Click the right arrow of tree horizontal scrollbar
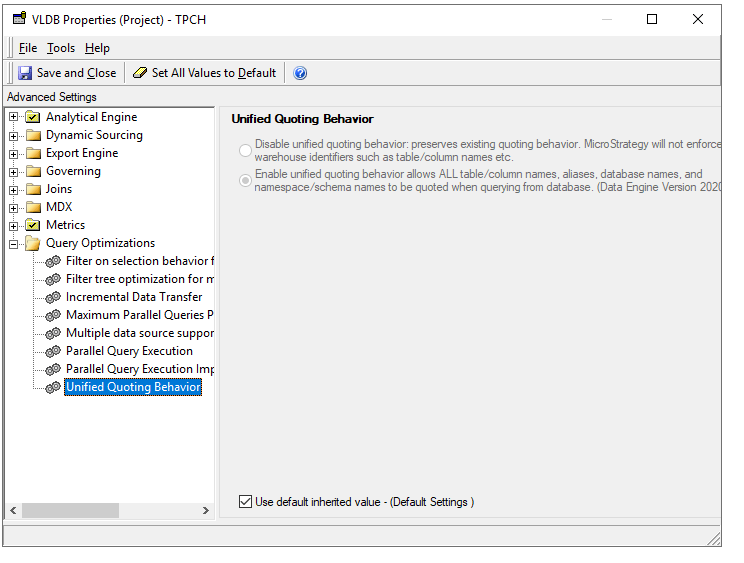 point(206,510)
